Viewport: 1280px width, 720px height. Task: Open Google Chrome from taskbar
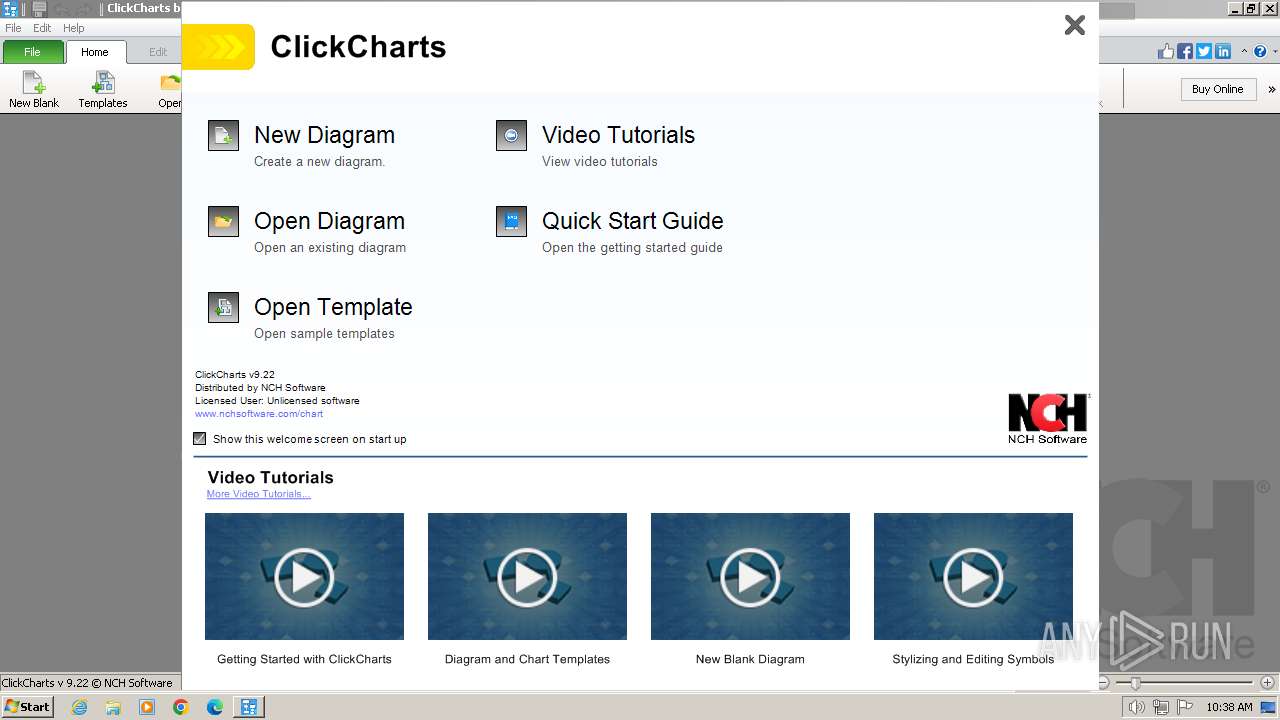pyautogui.click(x=181, y=707)
